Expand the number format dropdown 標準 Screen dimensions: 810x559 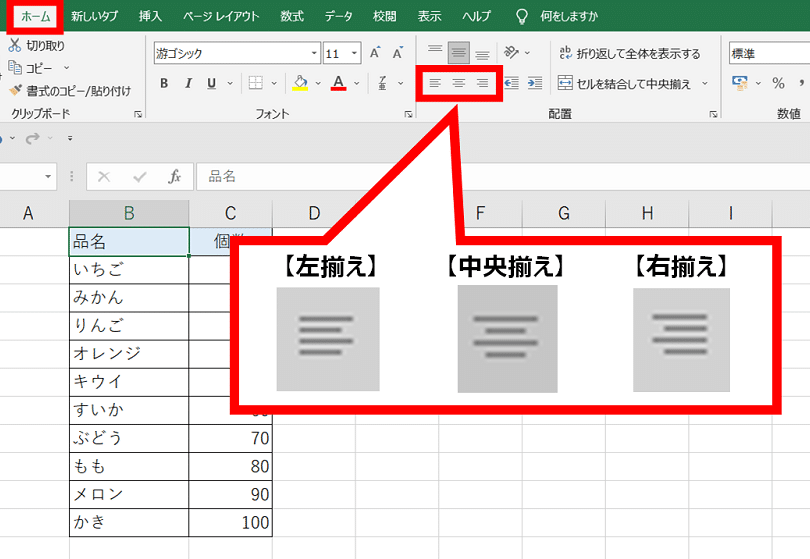click(x=767, y=54)
